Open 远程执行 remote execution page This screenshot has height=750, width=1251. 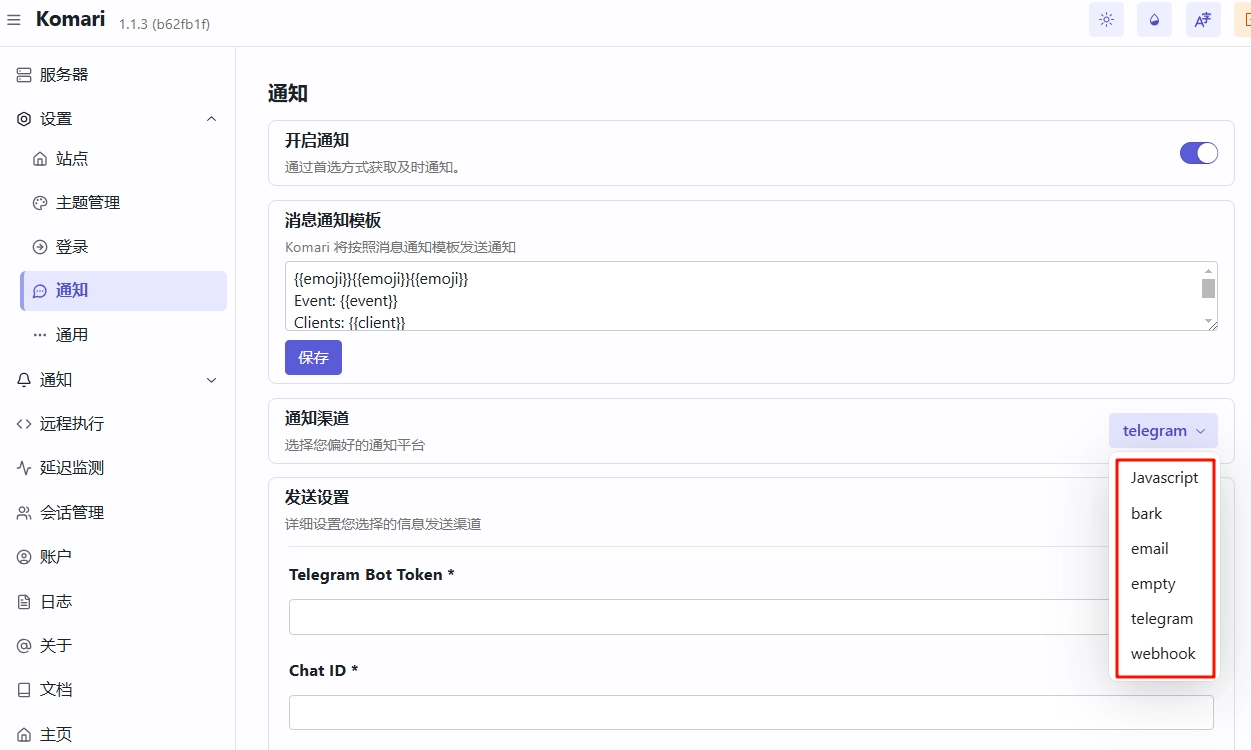pos(71,424)
